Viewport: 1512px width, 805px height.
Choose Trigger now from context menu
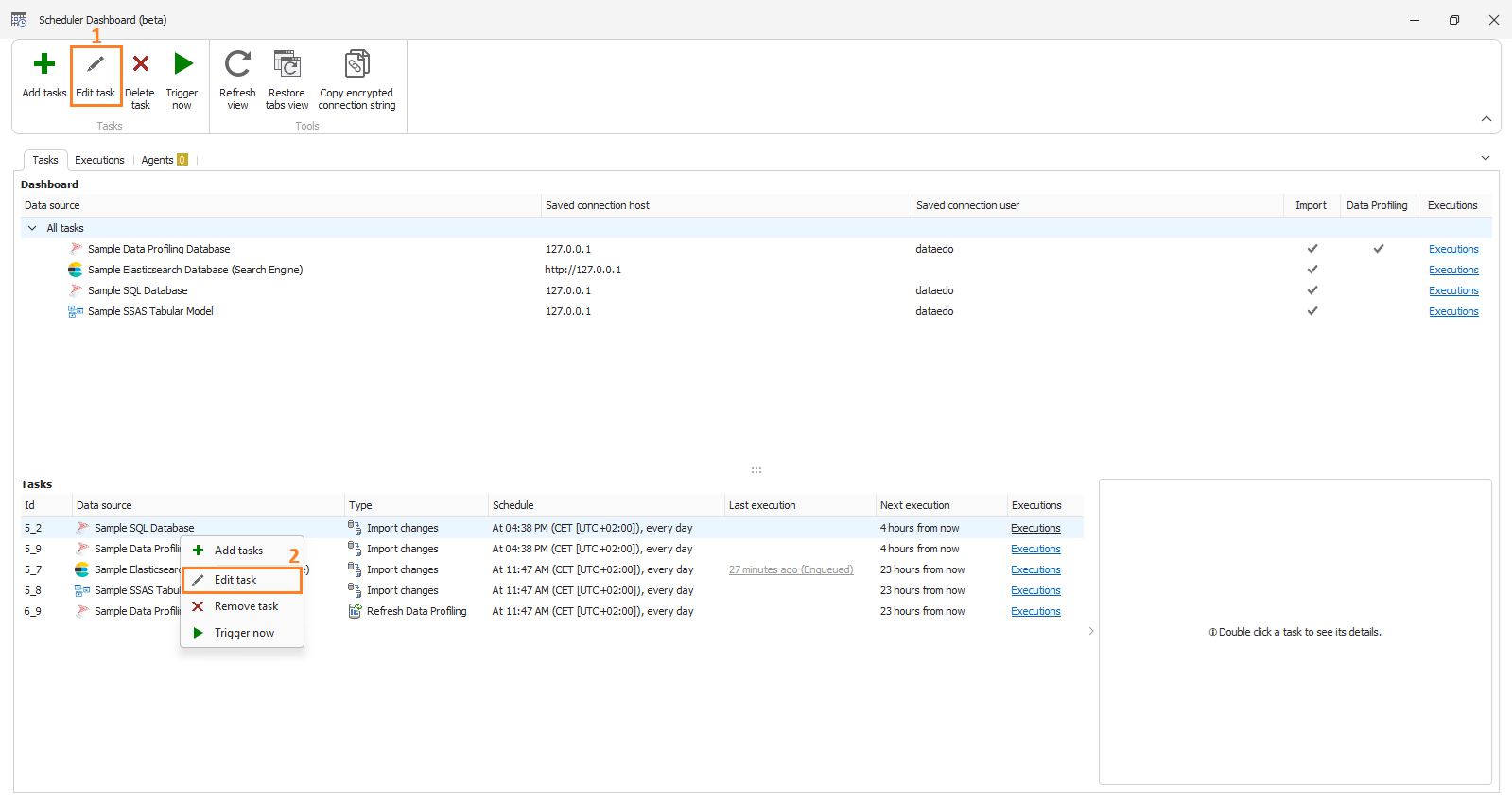[242, 633]
